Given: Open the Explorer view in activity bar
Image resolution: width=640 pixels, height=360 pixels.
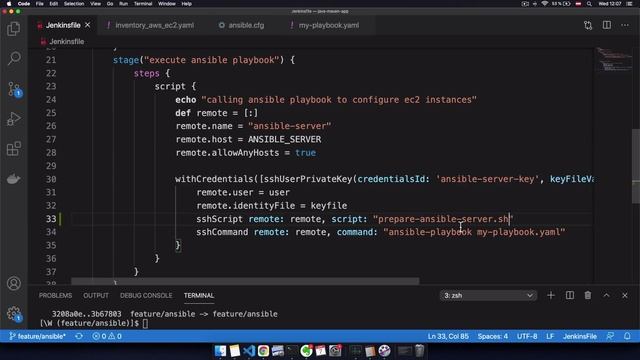Looking at the screenshot, I should (x=13, y=29).
